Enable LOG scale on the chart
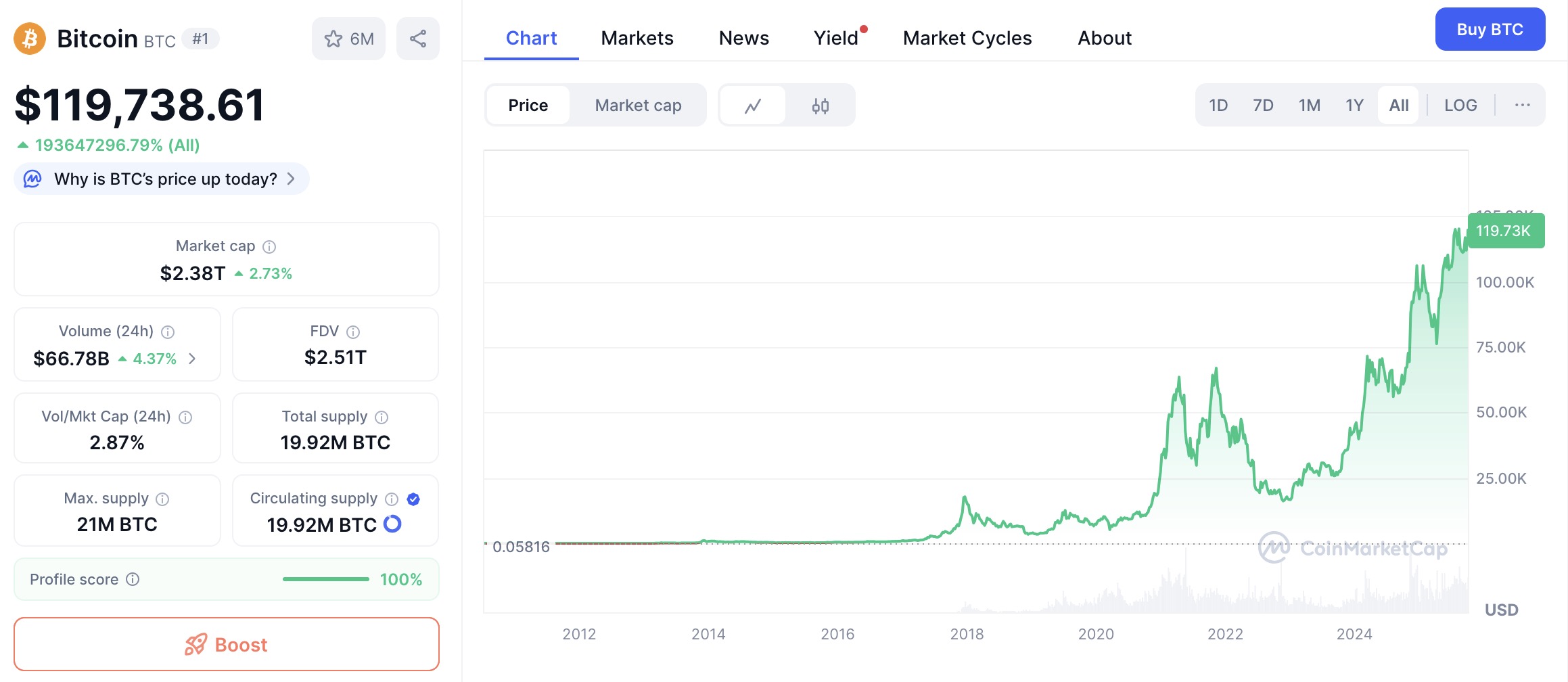This screenshot has width=1568, height=682. point(1460,106)
